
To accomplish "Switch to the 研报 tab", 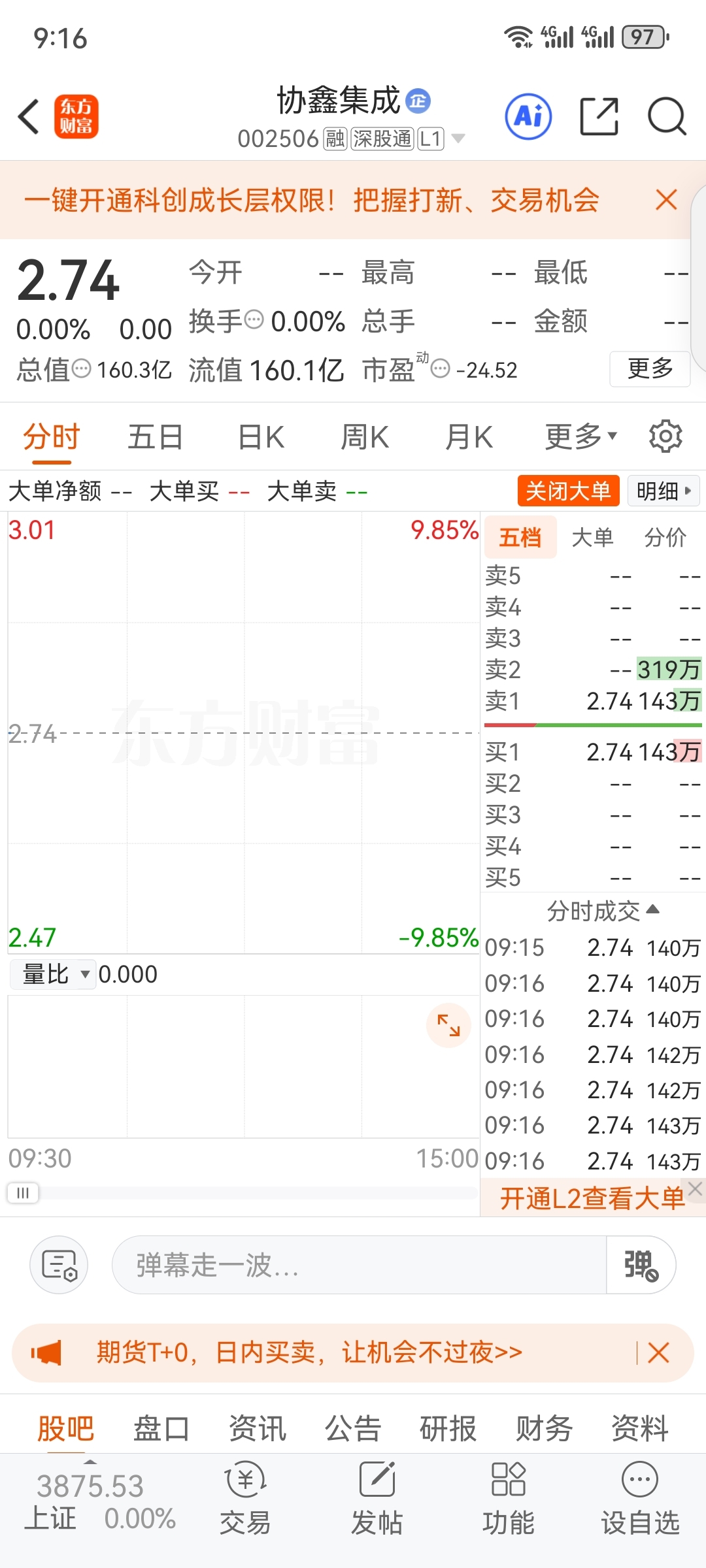I will [448, 1428].
